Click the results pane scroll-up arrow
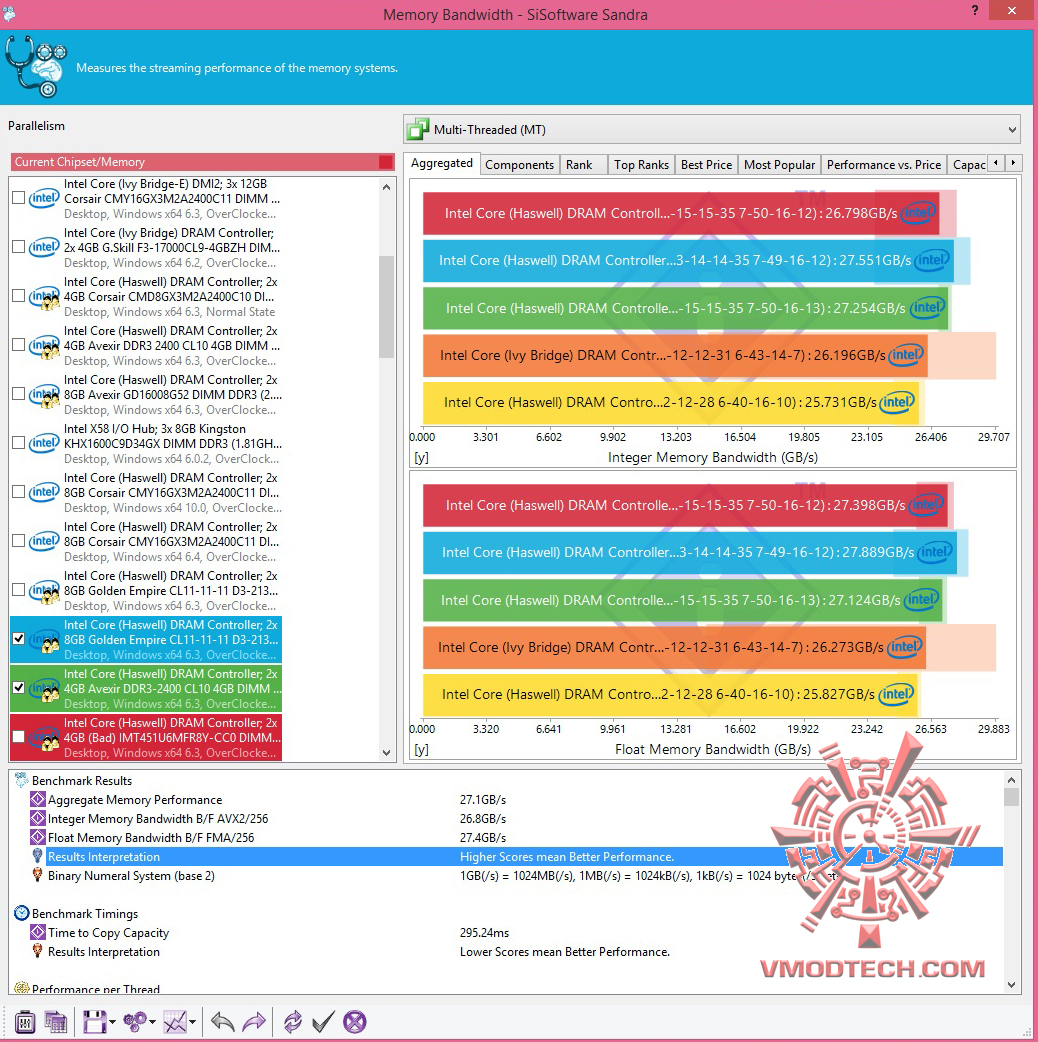This screenshot has width=1038, height=1042. (1011, 780)
